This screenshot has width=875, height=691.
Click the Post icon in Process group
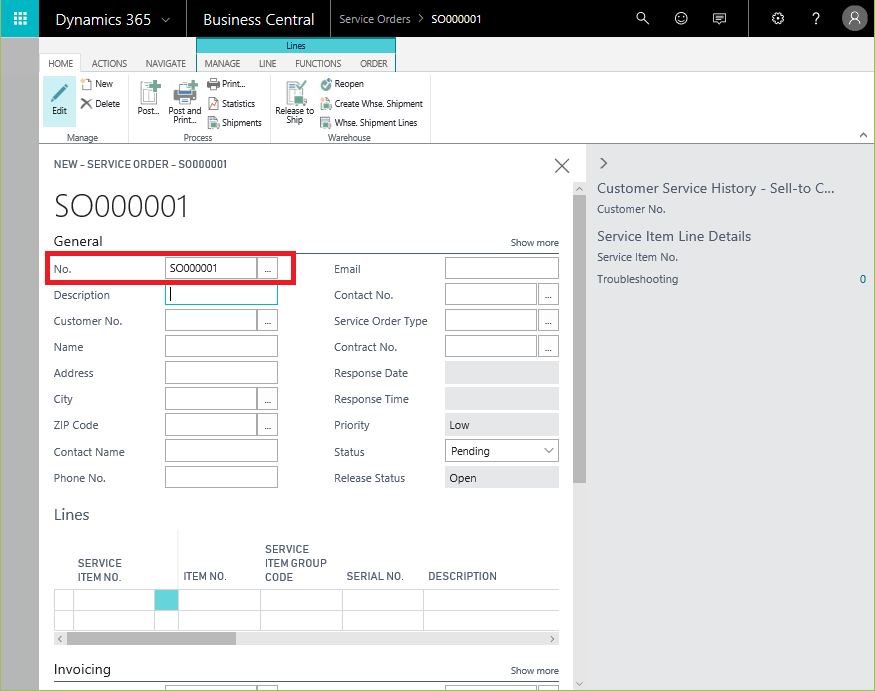(x=149, y=98)
